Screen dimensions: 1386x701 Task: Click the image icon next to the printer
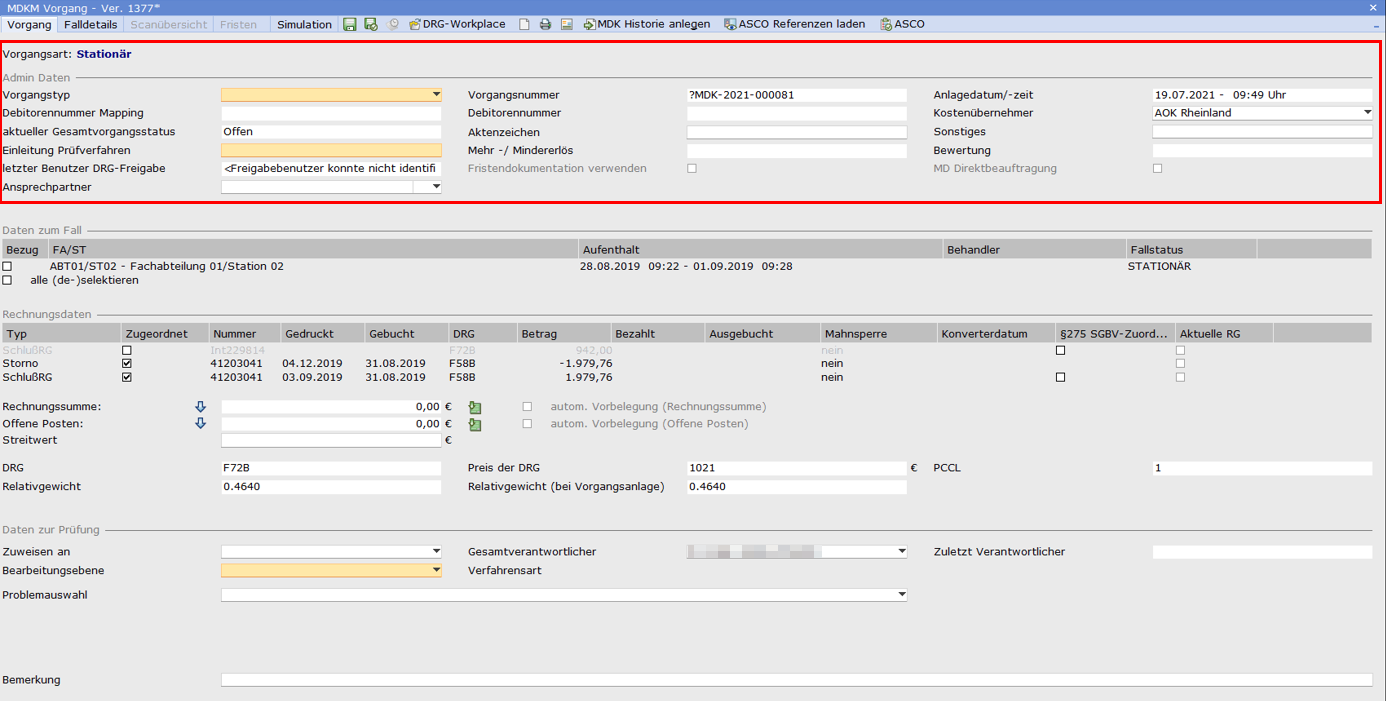tap(567, 24)
